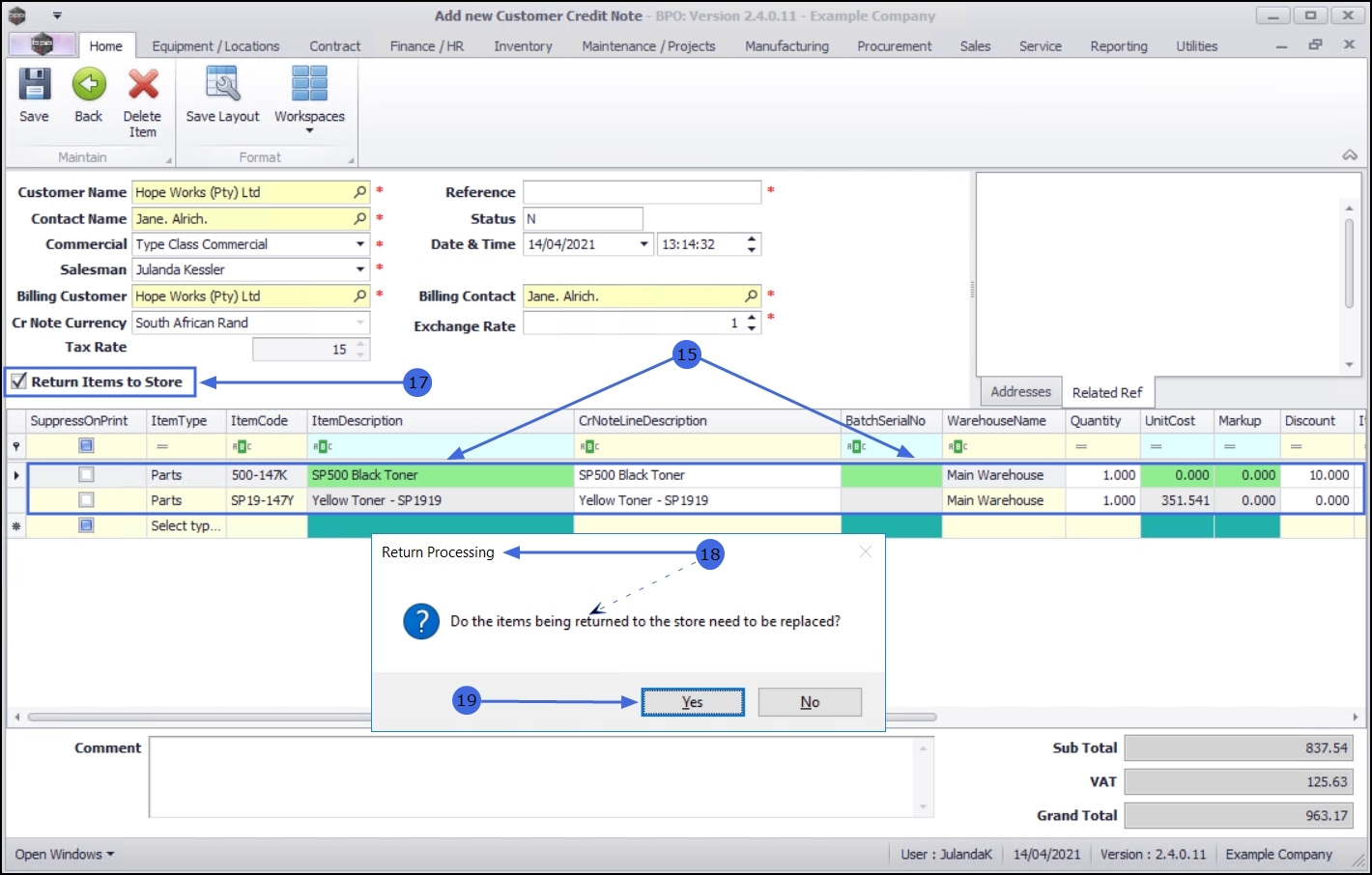Select the SP19-147Y item code cell
Image resolution: width=1372 pixels, height=875 pixels.
click(267, 500)
